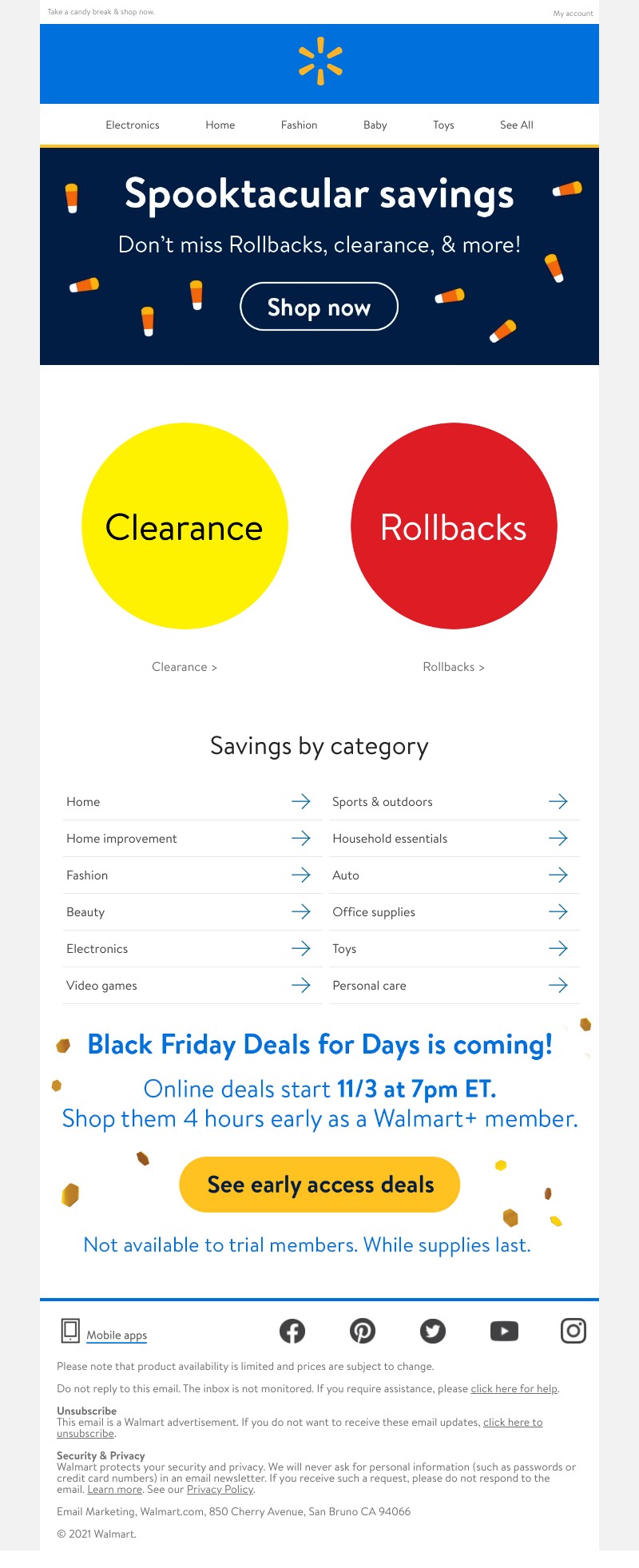The height and width of the screenshot is (1568, 639).
Task: Choose See All in navigation bar
Action: 516,125
